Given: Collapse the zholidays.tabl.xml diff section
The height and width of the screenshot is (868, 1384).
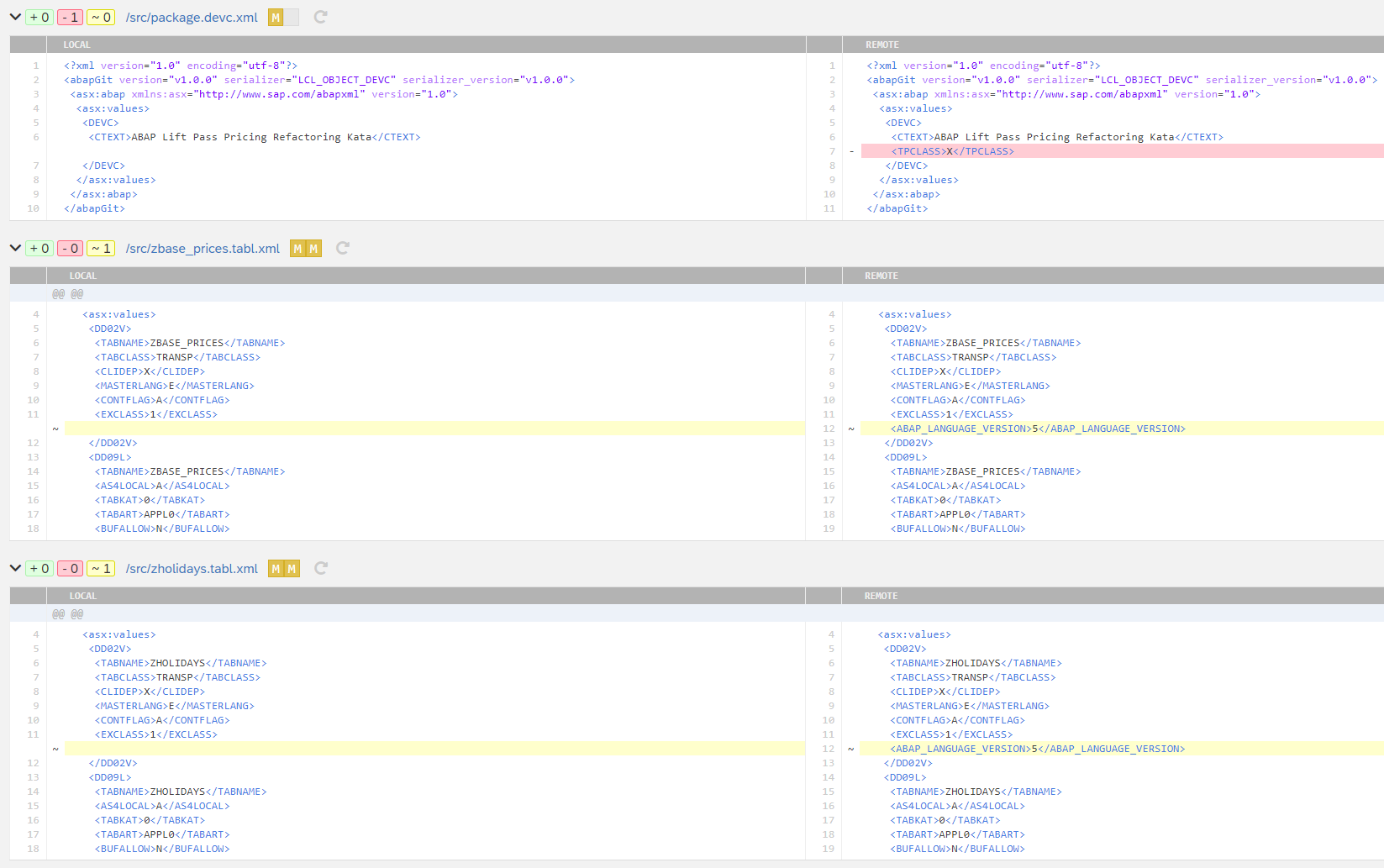Looking at the screenshot, I should pyautogui.click(x=14, y=568).
